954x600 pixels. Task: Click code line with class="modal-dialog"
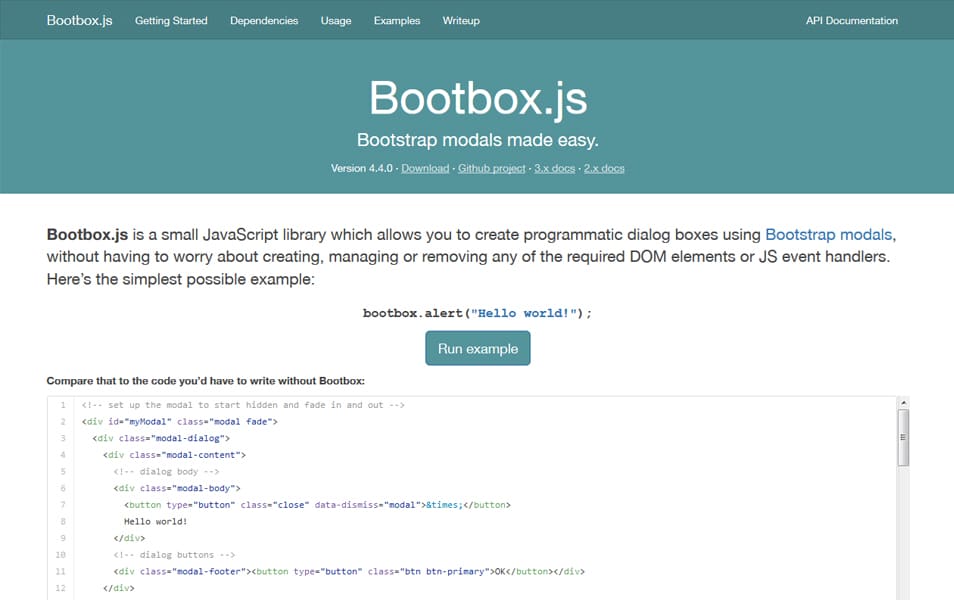pos(161,438)
